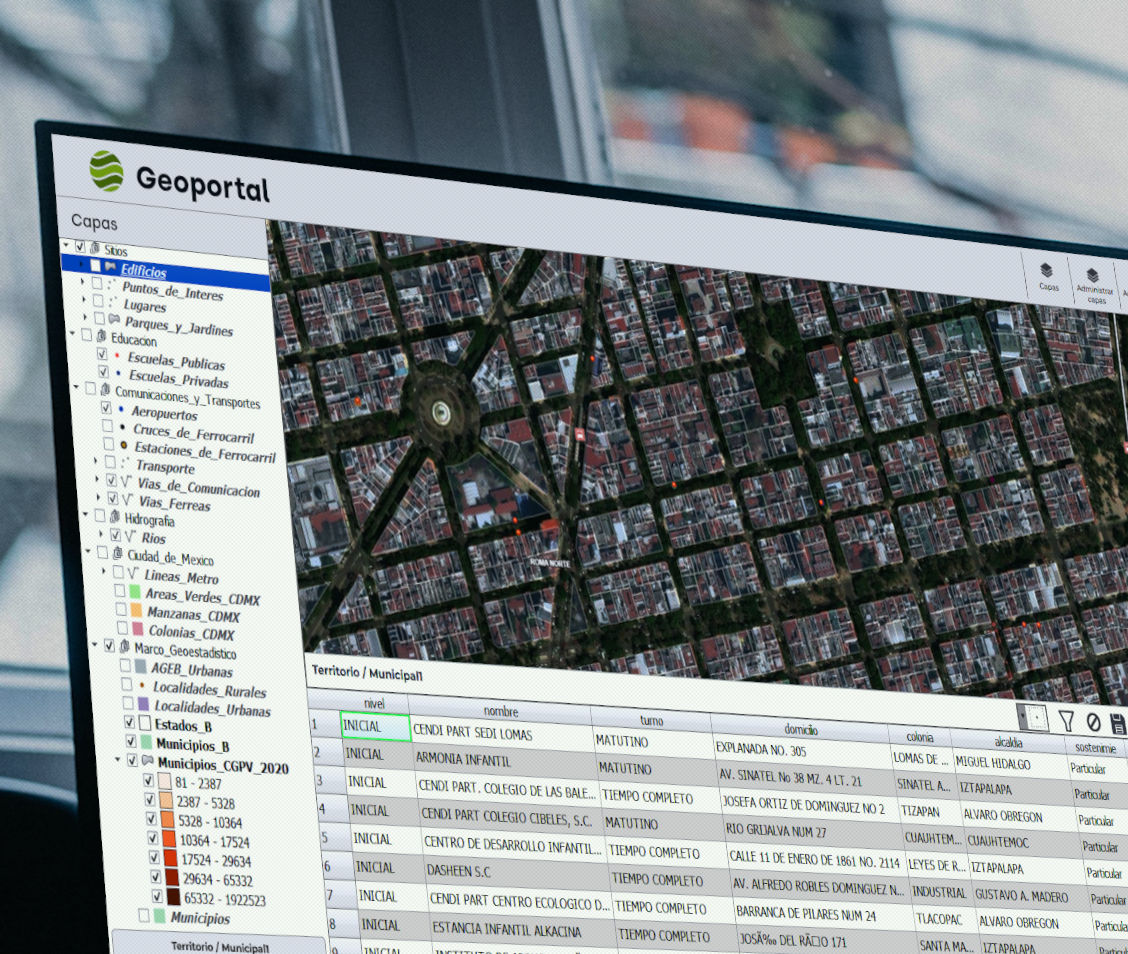Uncheck the Escuelas_Publicas layer checkbox

click(x=102, y=354)
